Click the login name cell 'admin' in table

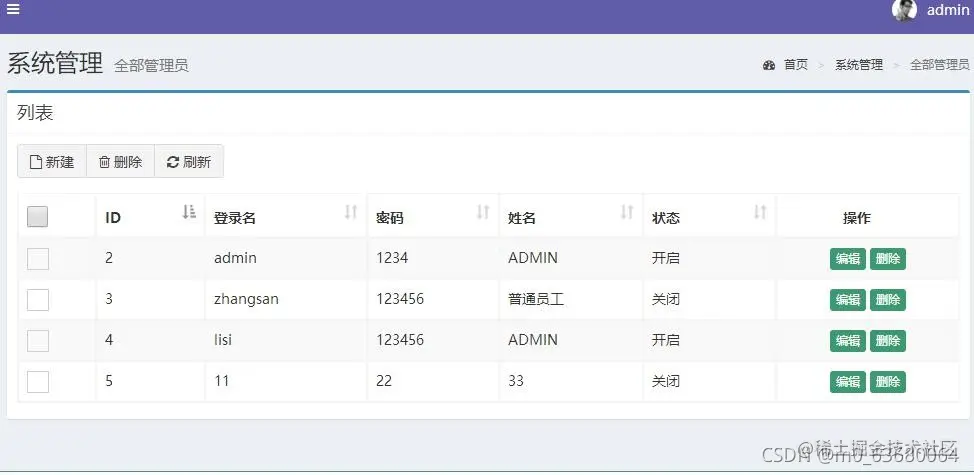click(x=235, y=258)
